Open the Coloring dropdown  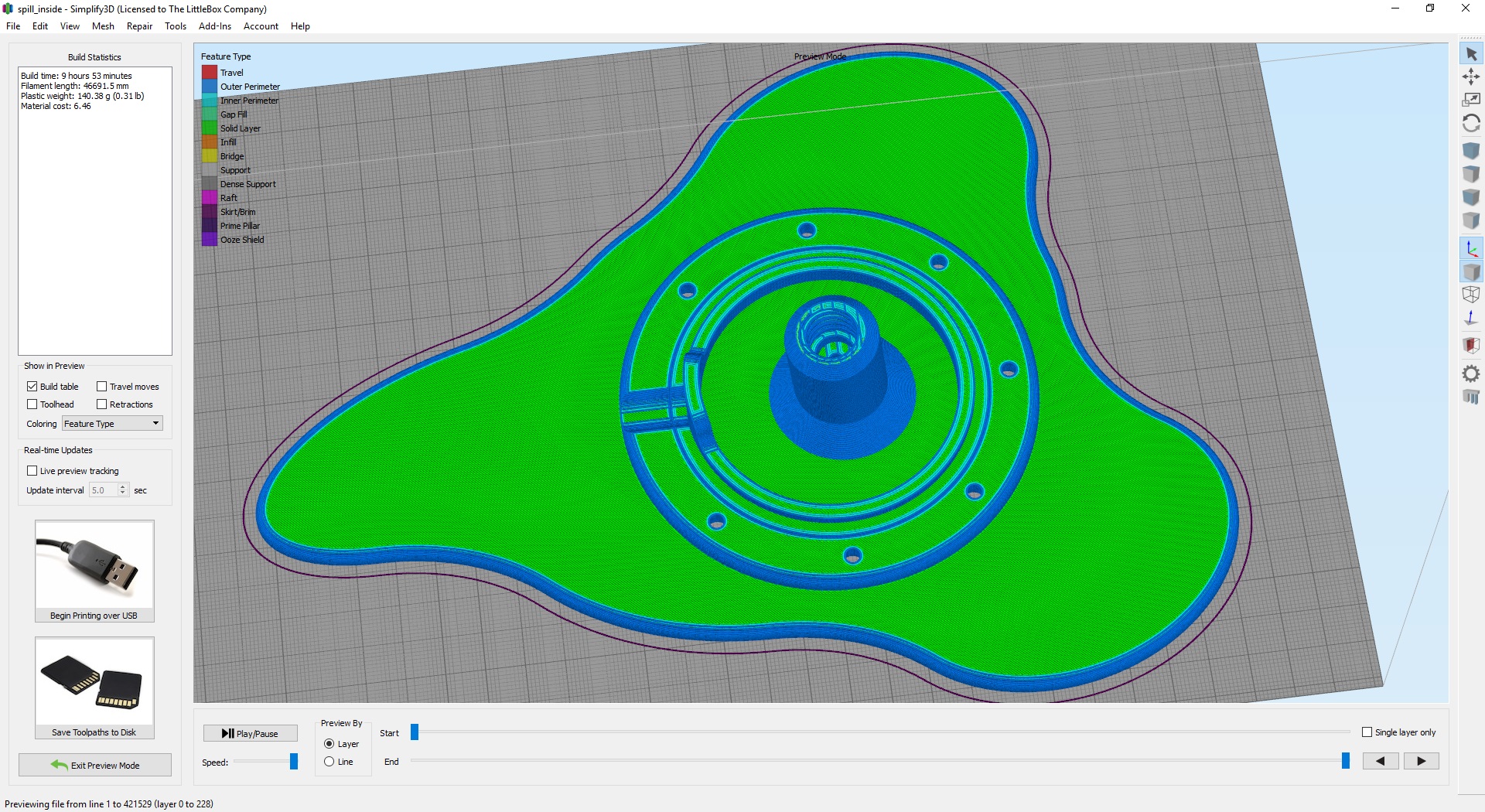pos(112,423)
